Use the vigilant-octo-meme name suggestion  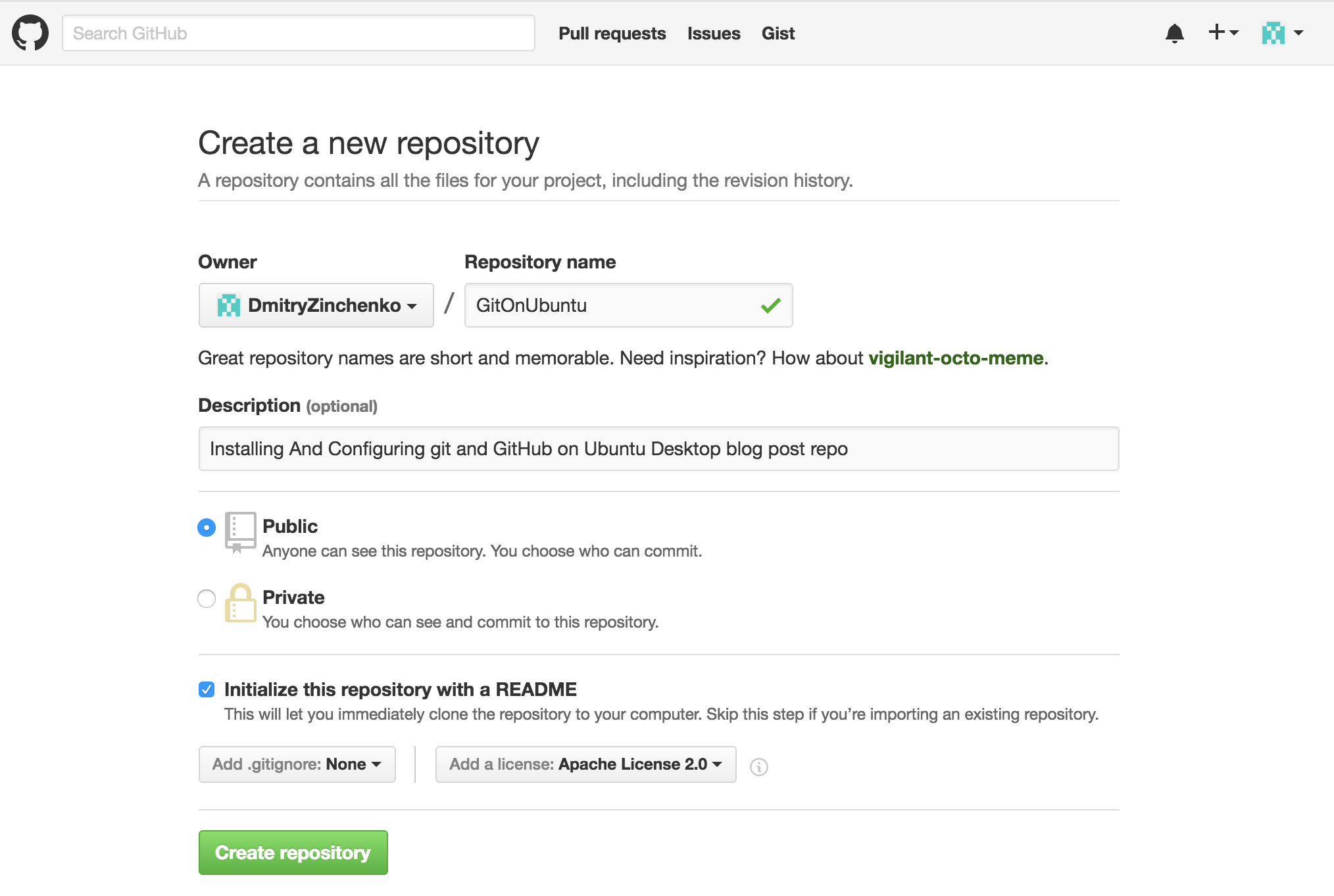tap(956, 358)
